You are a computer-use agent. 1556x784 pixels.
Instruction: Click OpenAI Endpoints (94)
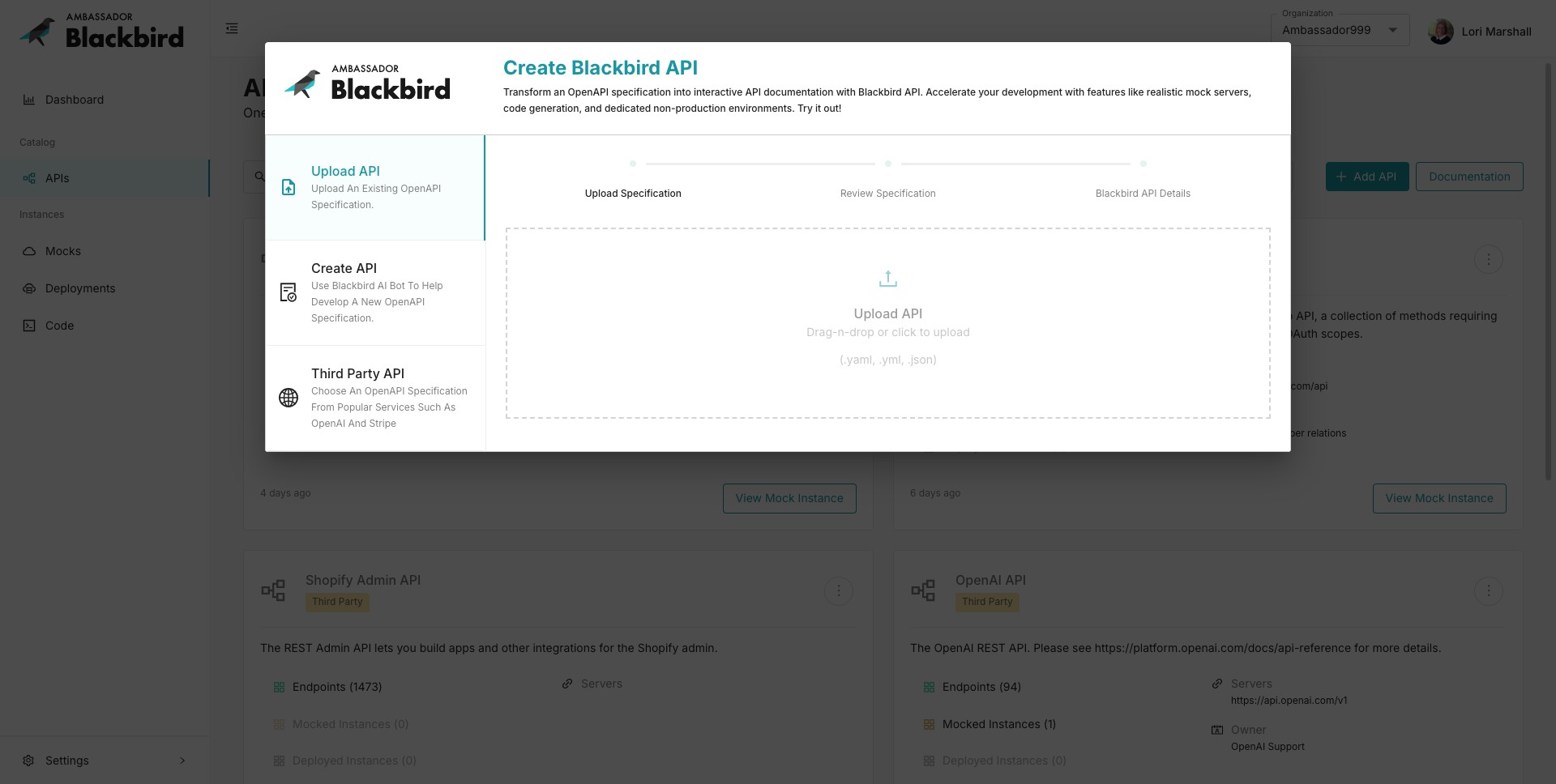pos(981,687)
